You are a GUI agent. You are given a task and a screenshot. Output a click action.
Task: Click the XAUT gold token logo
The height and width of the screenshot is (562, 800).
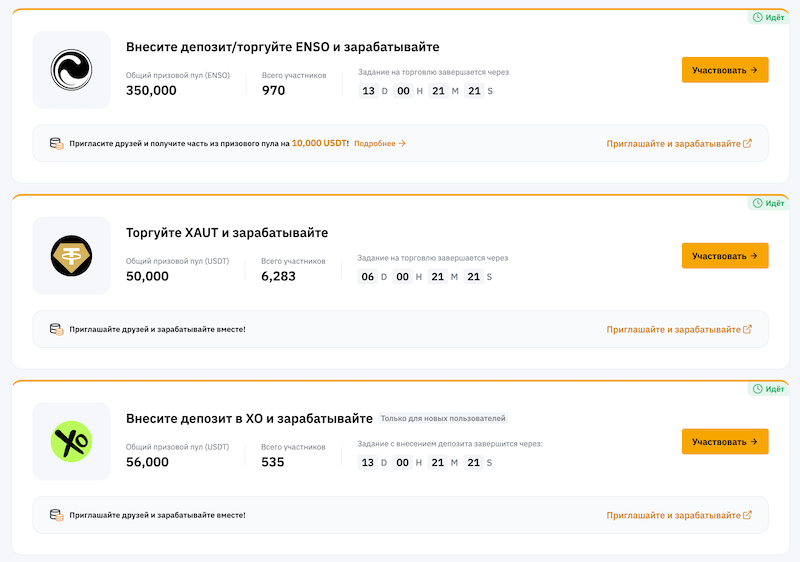click(x=71, y=256)
